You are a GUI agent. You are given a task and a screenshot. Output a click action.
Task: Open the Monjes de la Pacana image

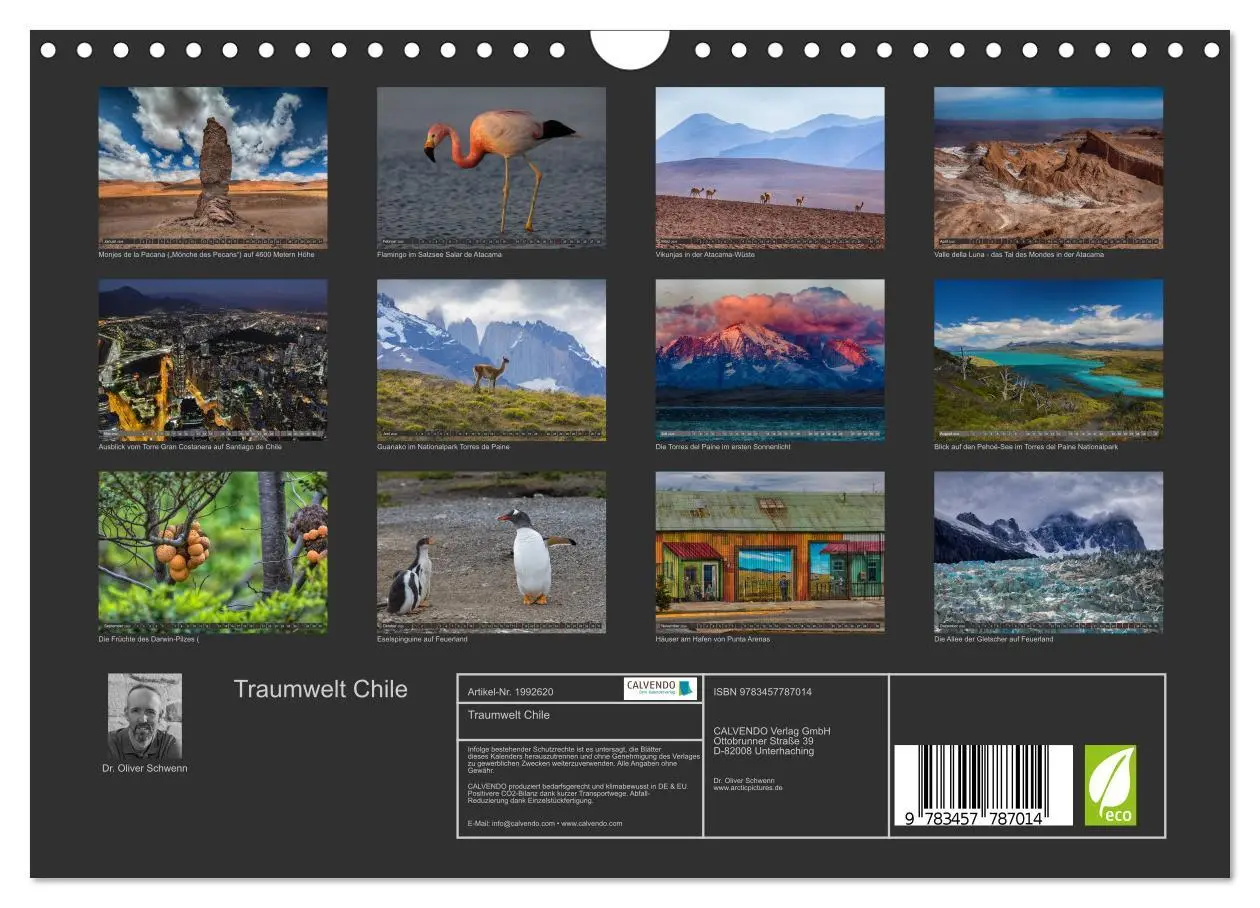213,165
